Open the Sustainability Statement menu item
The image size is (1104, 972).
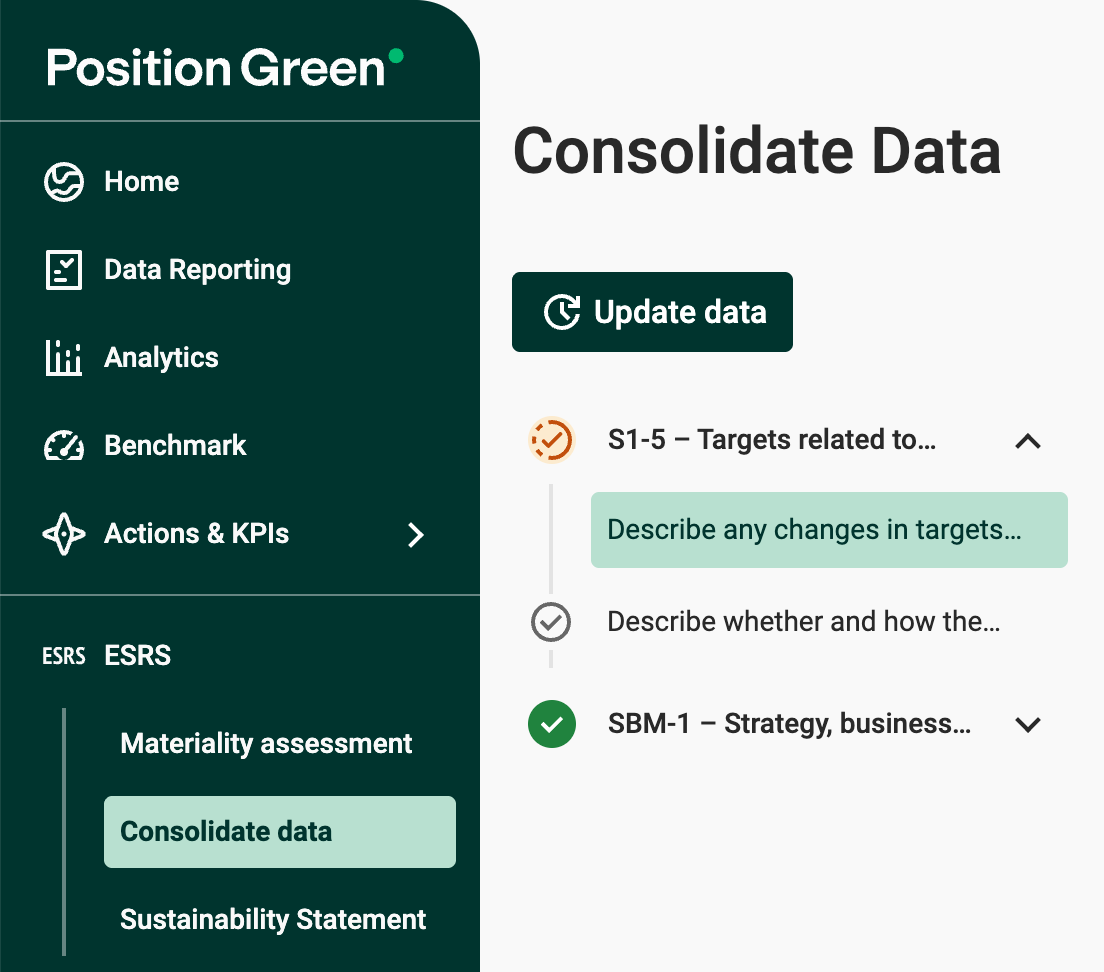pyautogui.click(x=273, y=920)
